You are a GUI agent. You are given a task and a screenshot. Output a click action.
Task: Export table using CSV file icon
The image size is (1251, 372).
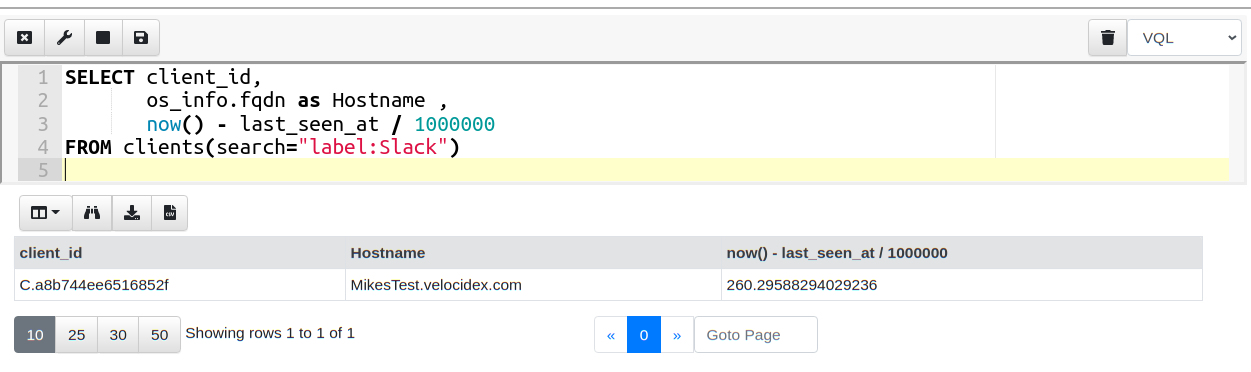coord(169,213)
